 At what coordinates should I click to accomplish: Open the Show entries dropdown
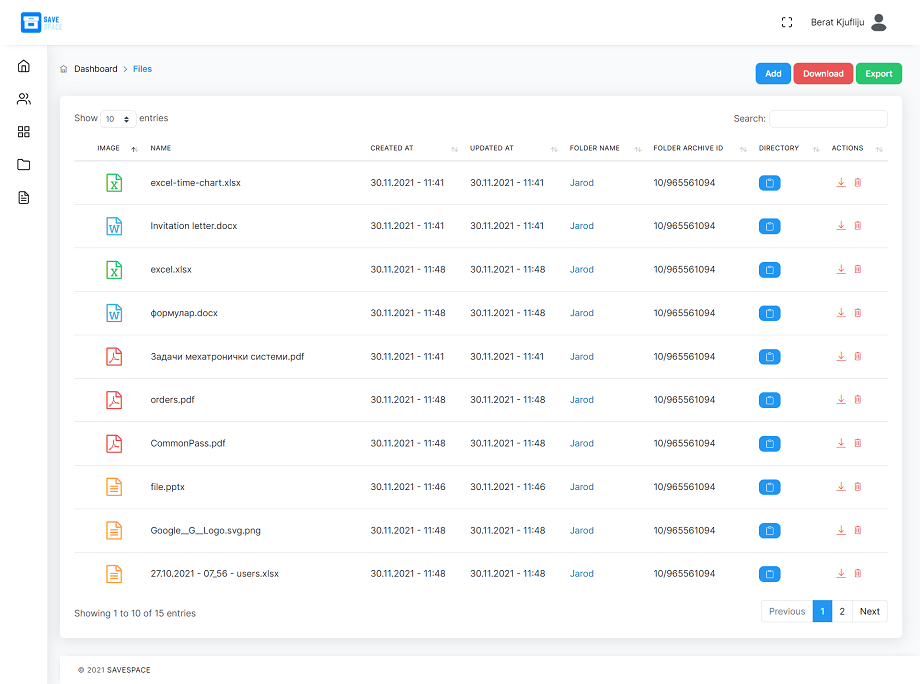(x=118, y=119)
